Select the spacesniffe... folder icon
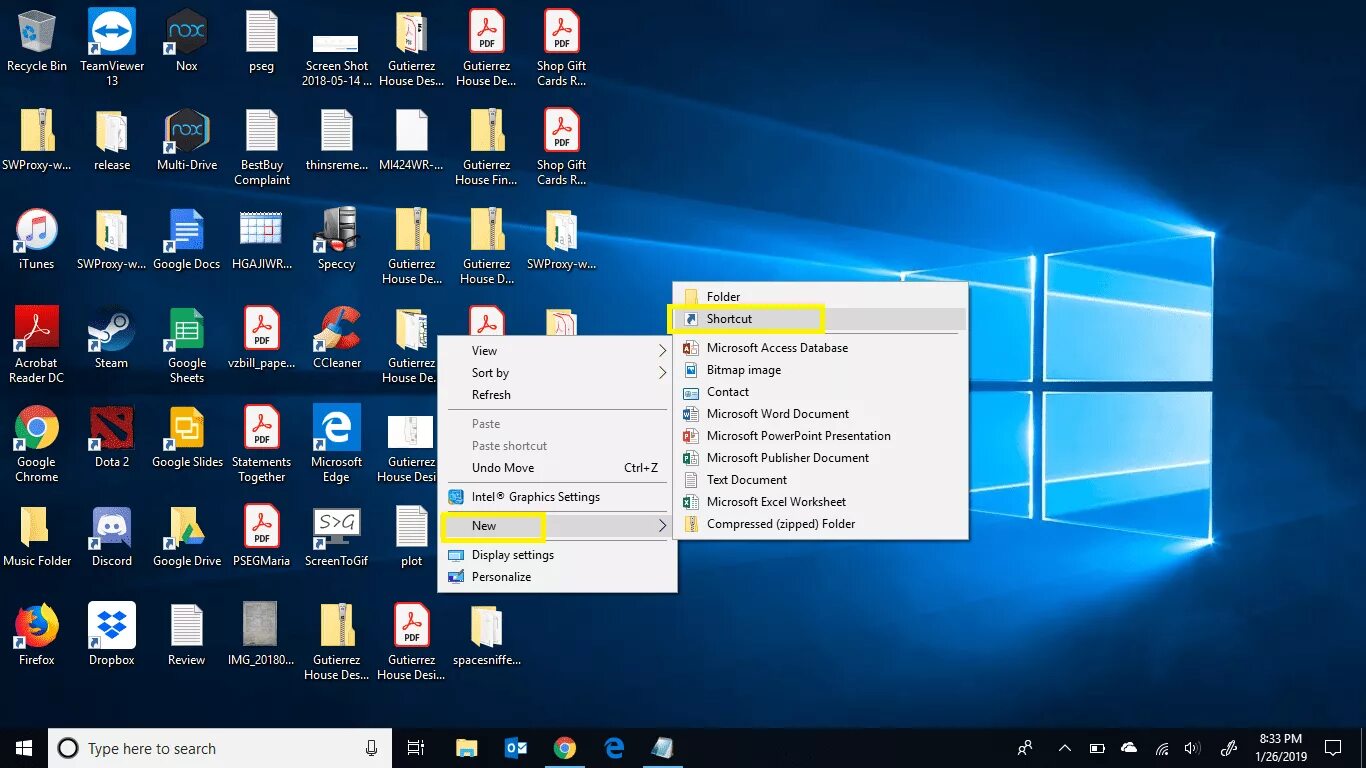This screenshot has height=768, width=1366. [487, 635]
